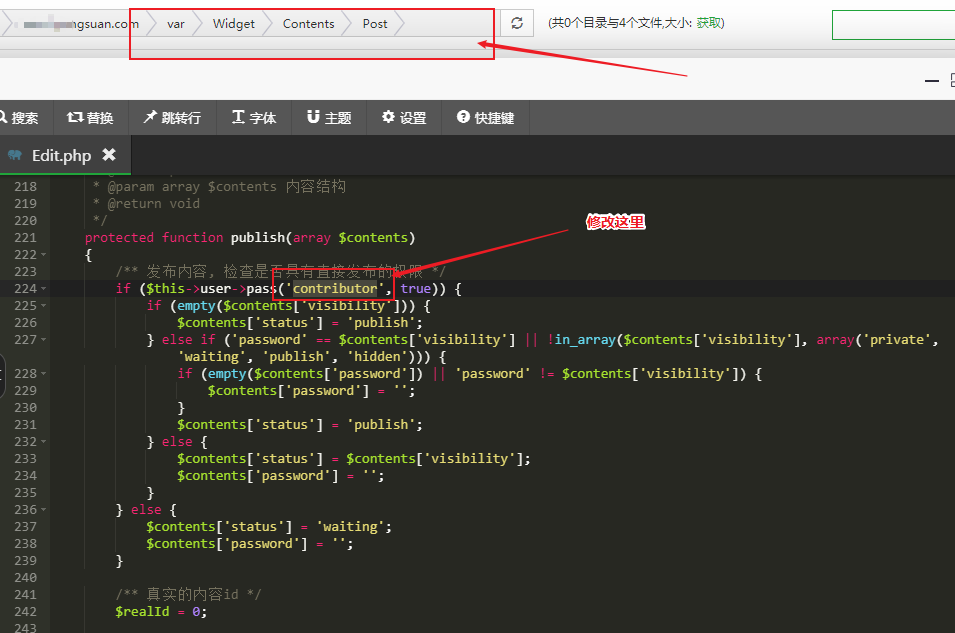Close the Edit.php tab

pyautogui.click(x=109, y=155)
